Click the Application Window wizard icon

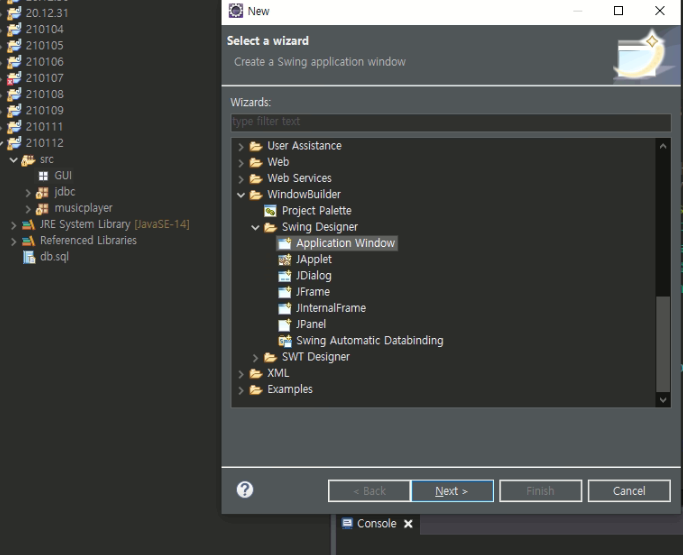click(284, 243)
